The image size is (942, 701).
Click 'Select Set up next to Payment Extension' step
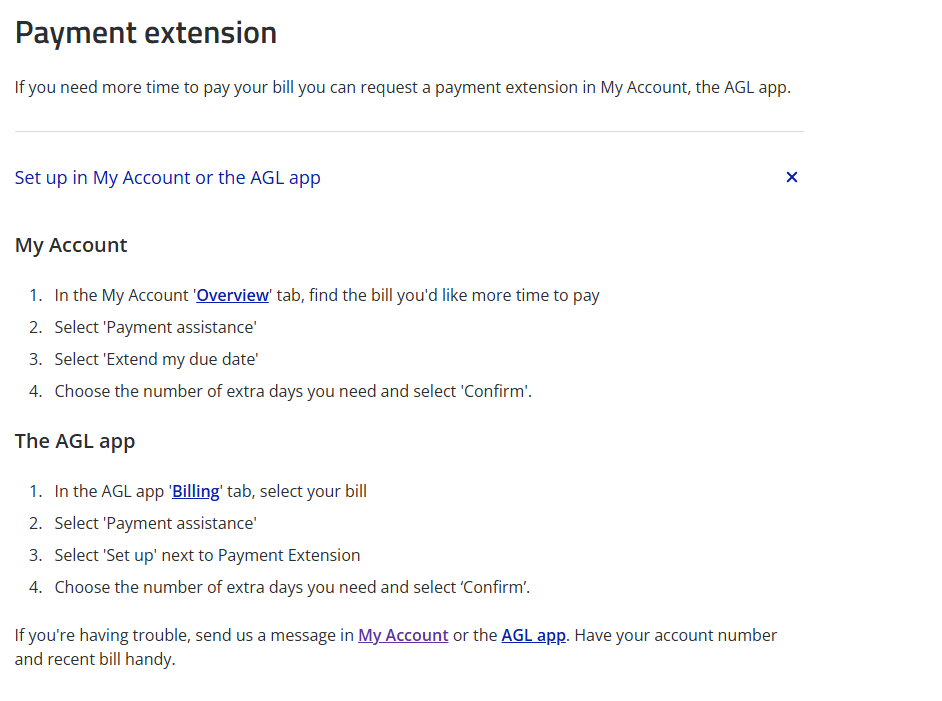tap(205, 555)
